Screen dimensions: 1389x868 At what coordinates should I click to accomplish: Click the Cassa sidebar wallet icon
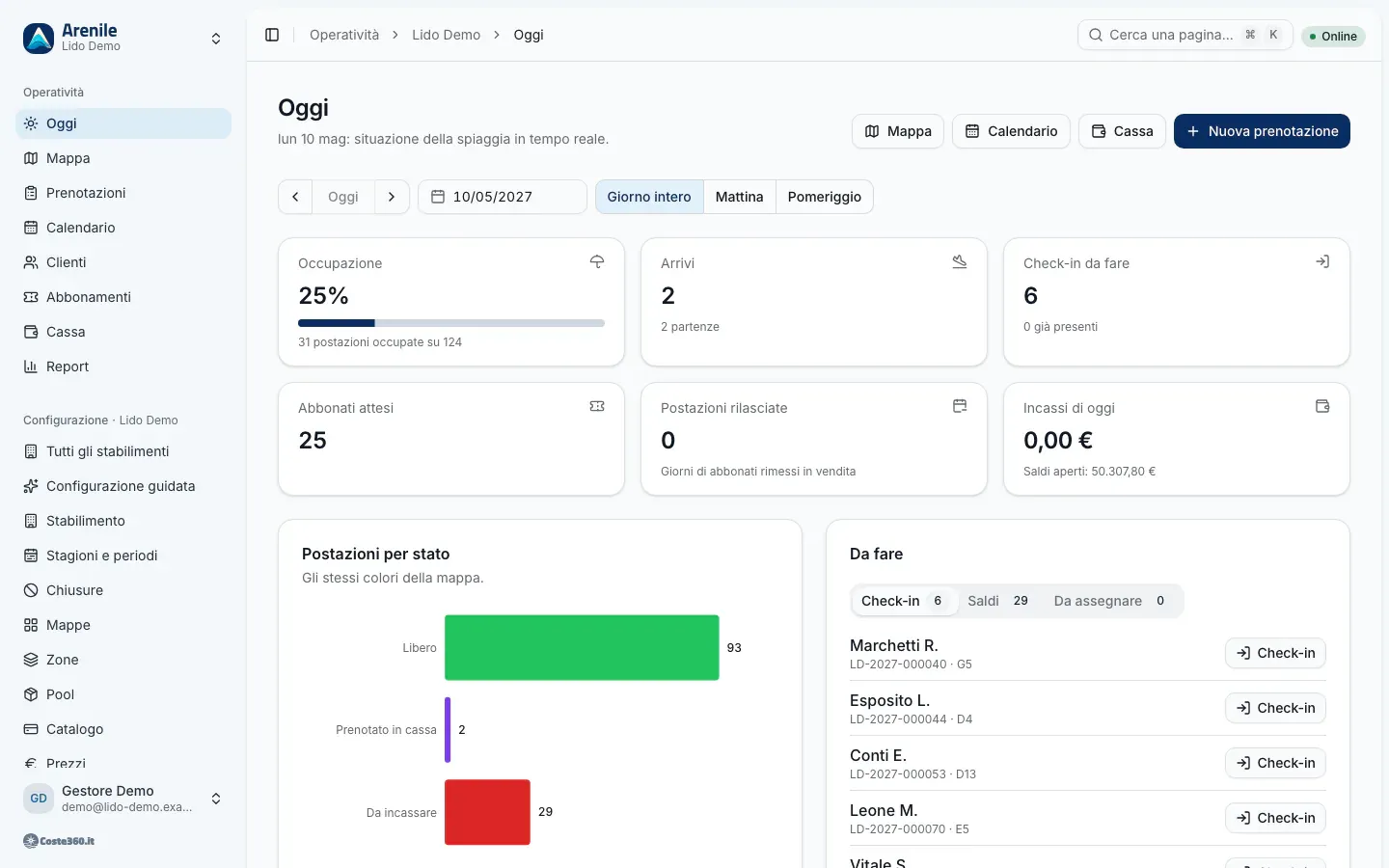31,332
